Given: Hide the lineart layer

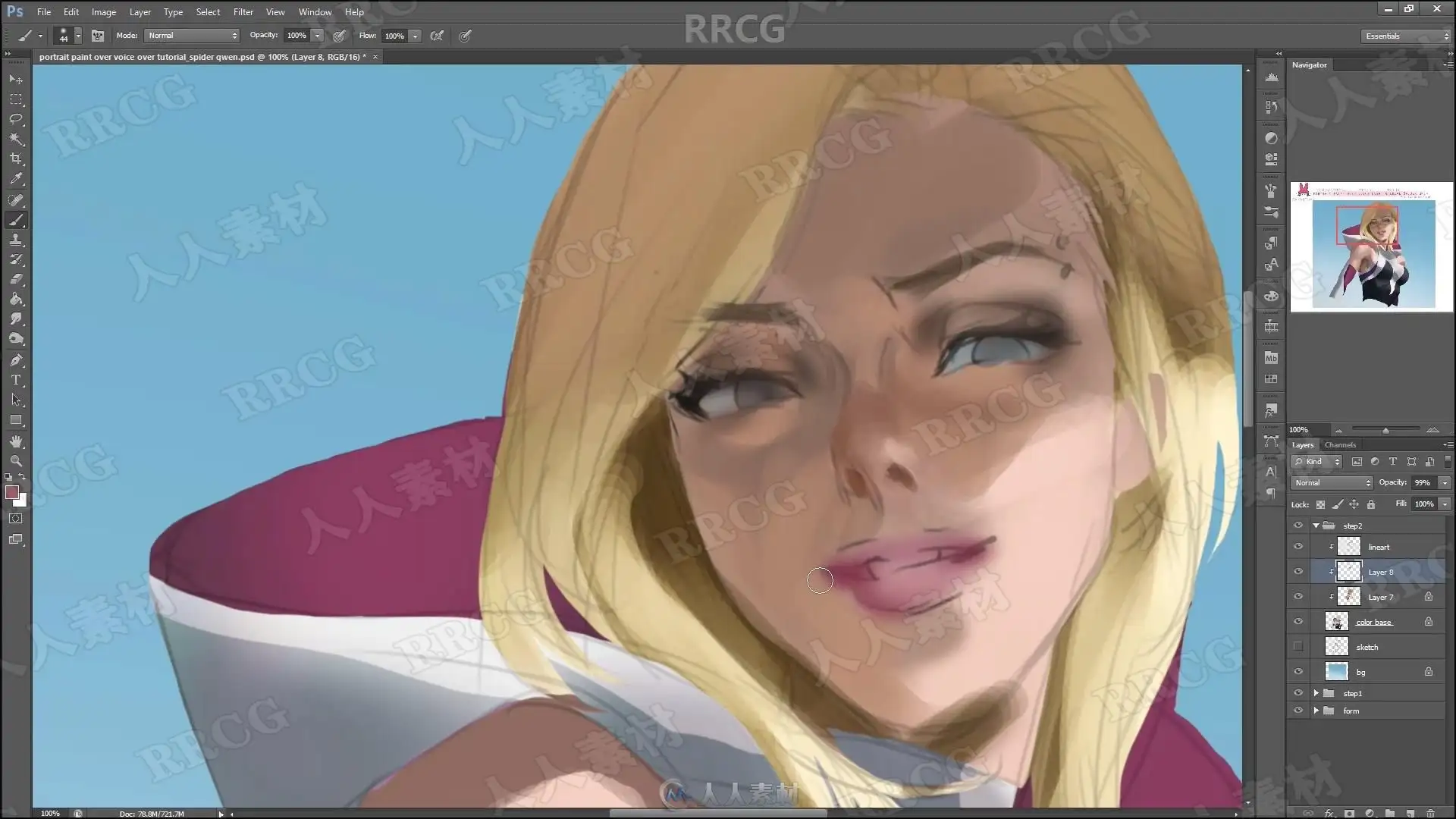Looking at the screenshot, I should (1298, 547).
